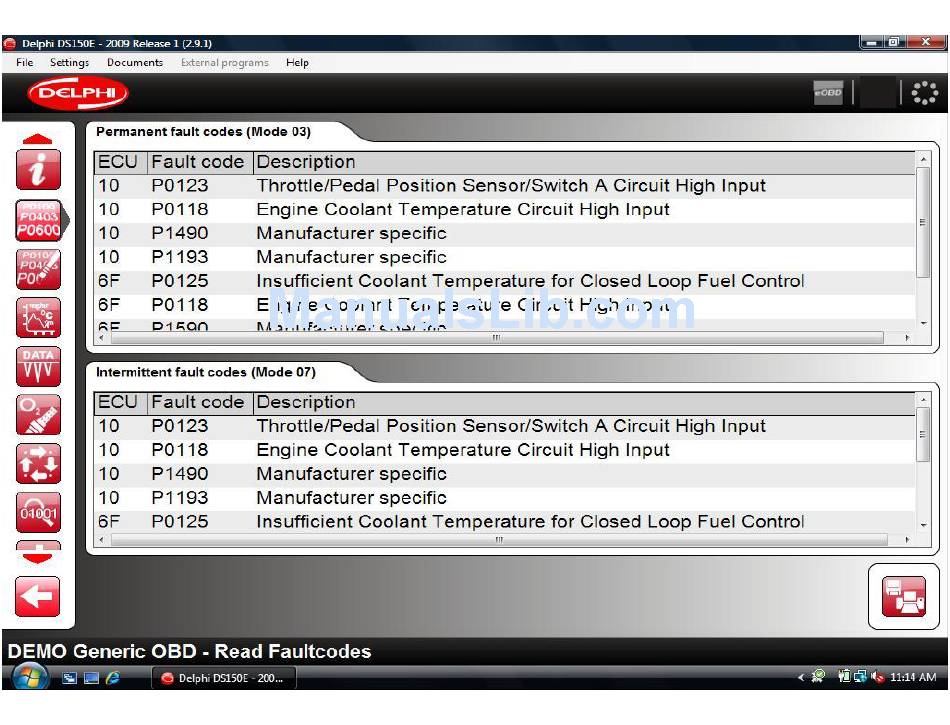Select P1193 row in Permanent fault codes
The width and height of the screenshot is (950, 725).
(x=505, y=257)
